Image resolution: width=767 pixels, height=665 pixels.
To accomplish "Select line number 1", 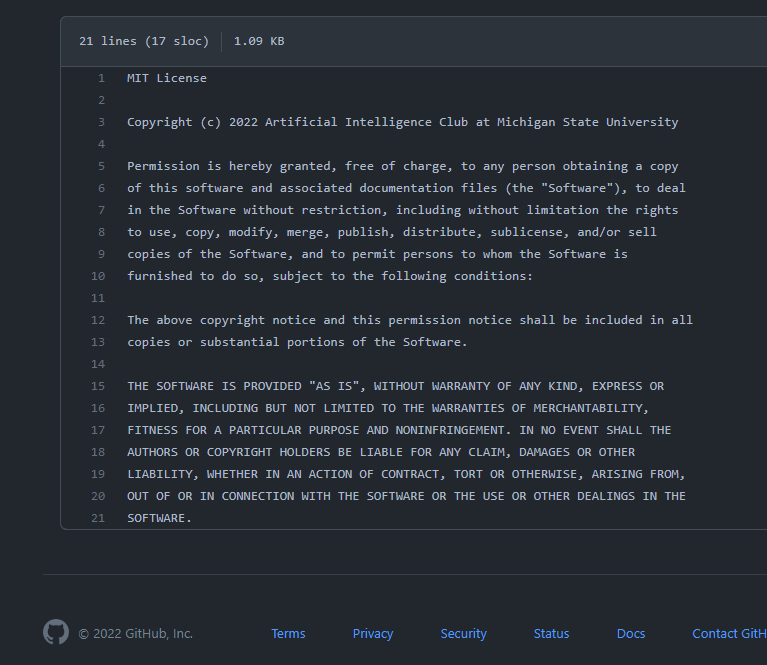I will [x=101, y=78].
